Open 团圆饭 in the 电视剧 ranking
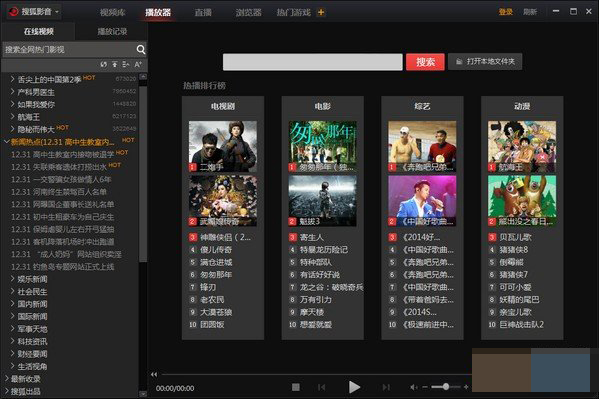This screenshot has height=399, width=599. tap(212, 324)
